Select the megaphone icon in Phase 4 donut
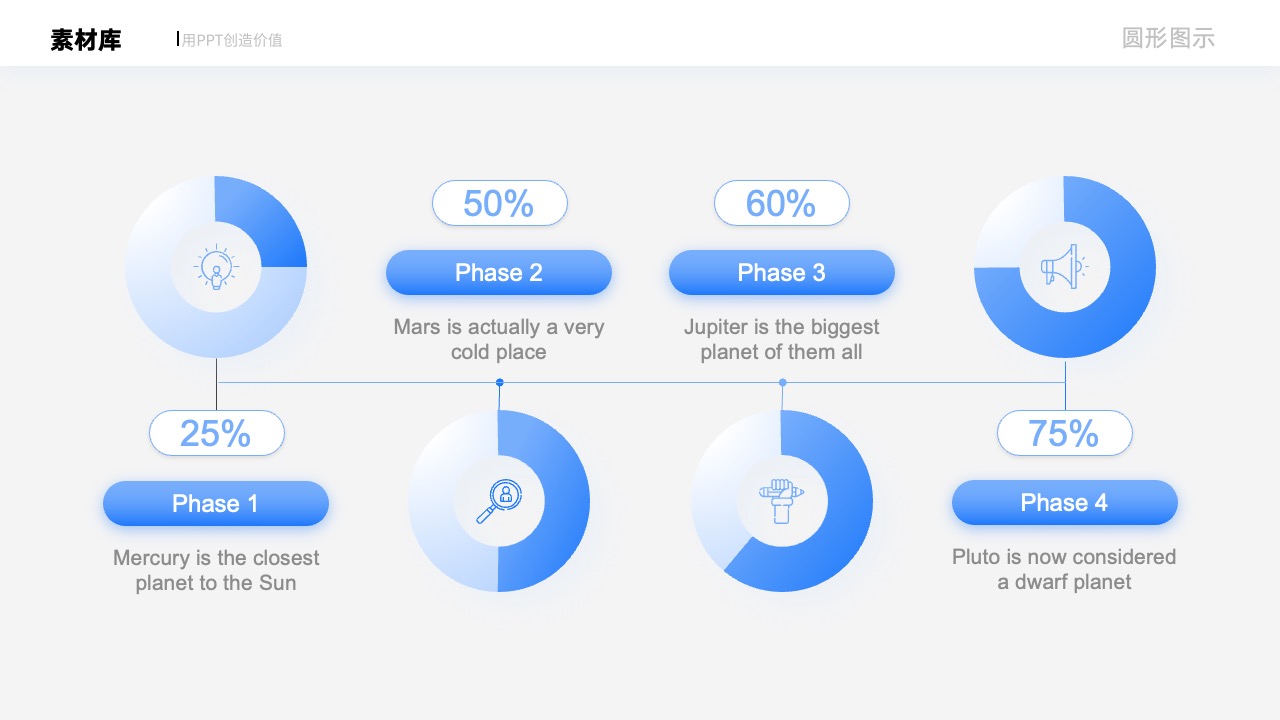This screenshot has width=1280, height=720. (x=1064, y=267)
